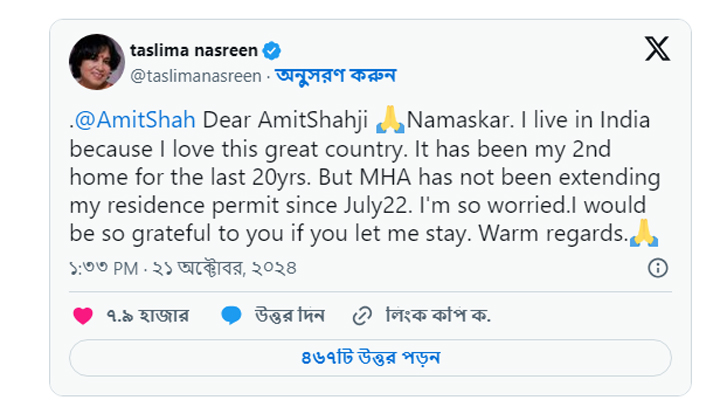
Task: Click the chain link copy icon
Action: pos(362,316)
